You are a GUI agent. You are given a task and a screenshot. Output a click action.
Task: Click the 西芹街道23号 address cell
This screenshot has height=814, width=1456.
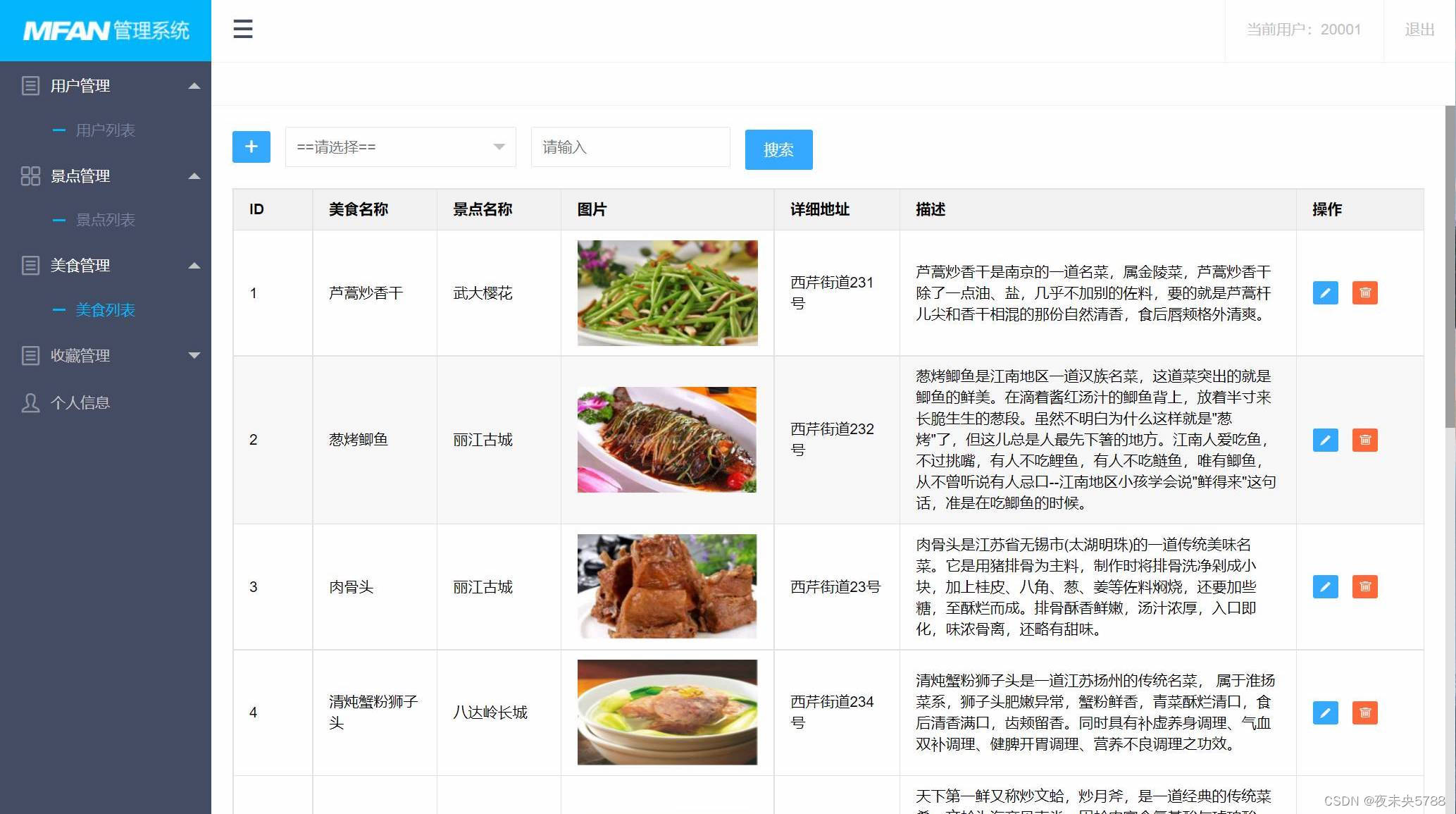coord(835,587)
